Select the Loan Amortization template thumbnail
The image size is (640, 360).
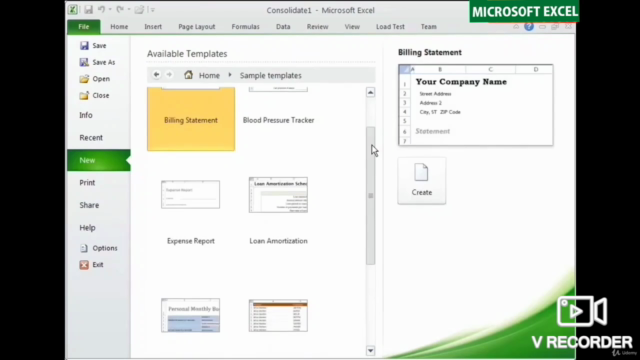click(278, 195)
